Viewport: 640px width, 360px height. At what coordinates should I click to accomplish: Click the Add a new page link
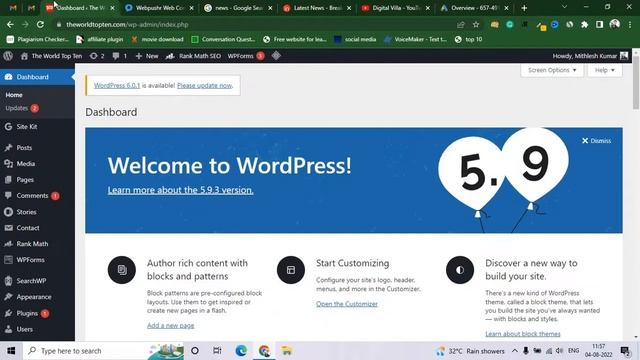coord(171,325)
